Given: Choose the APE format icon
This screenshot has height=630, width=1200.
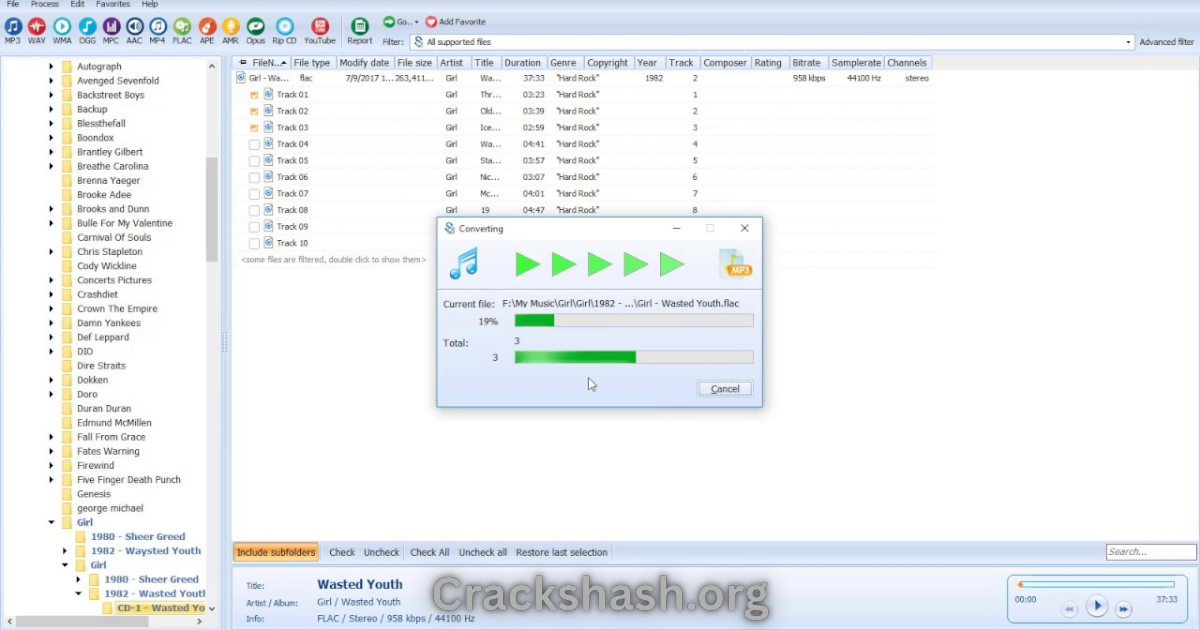Looking at the screenshot, I should point(207,26).
